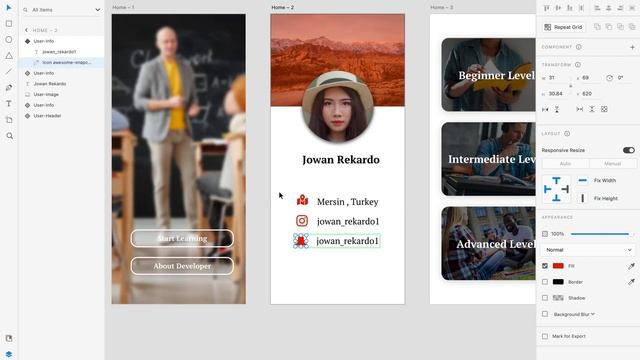Viewport: 640px width, 360px height.
Task: Toggle the Responsive Resize switch
Action: (x=629, y=150)
